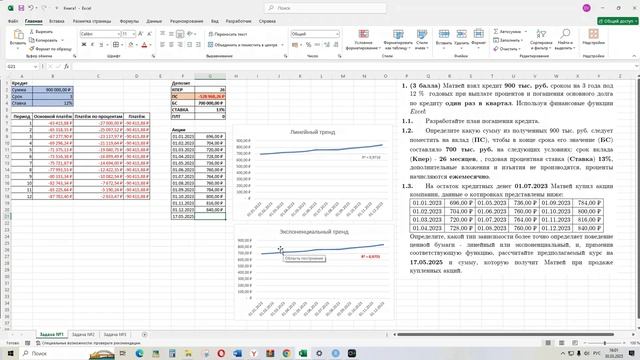Image resolution: width=640 pixels, height=360 pixels.
Task: Select the exponential trend chart title
Action: point(314,231)
